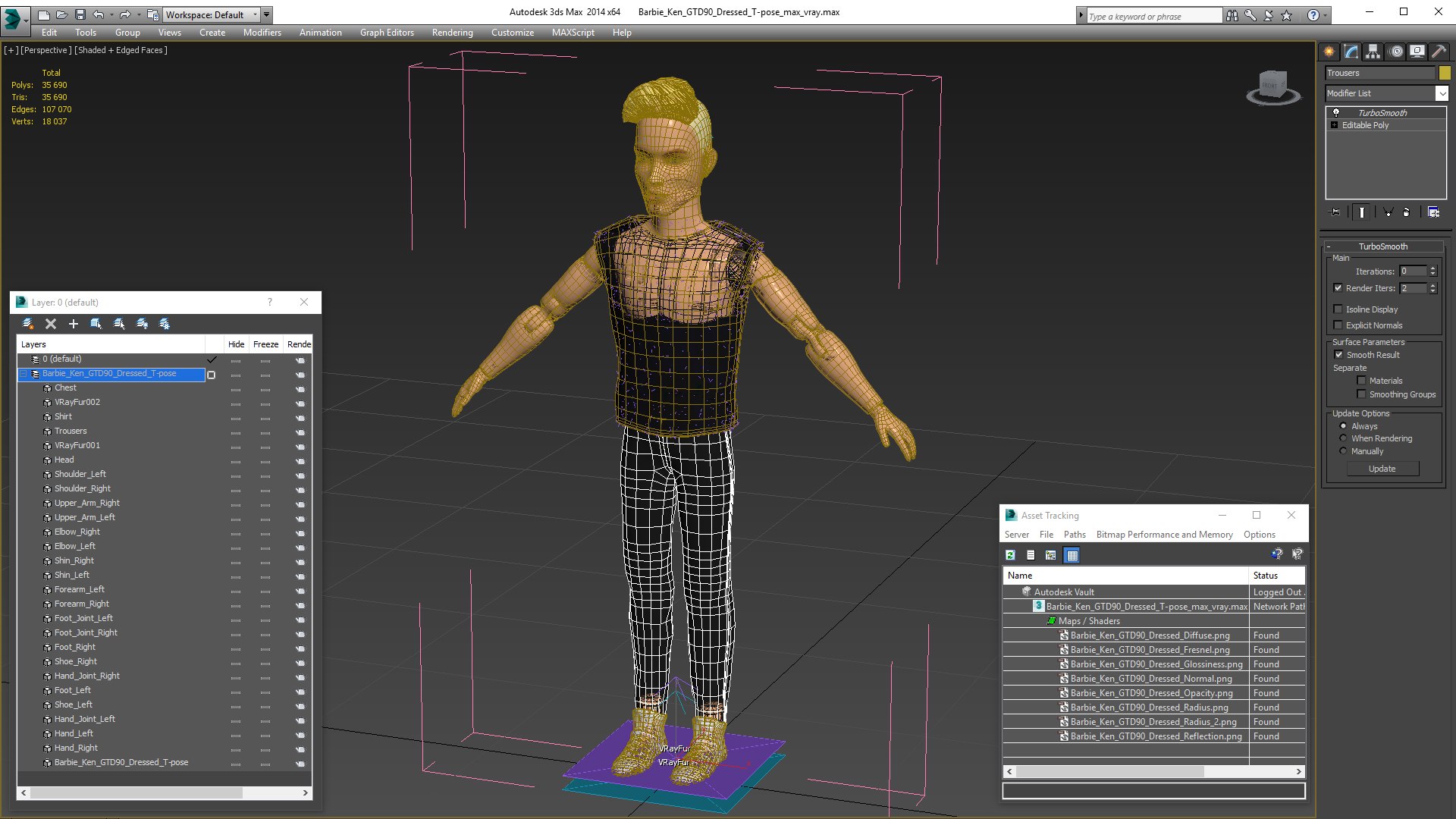Image resolution: width=1456 pixels, height=819 pixels.
Task: Open Configure Modifier Sets icon
Action: [x=1433, y=212]
